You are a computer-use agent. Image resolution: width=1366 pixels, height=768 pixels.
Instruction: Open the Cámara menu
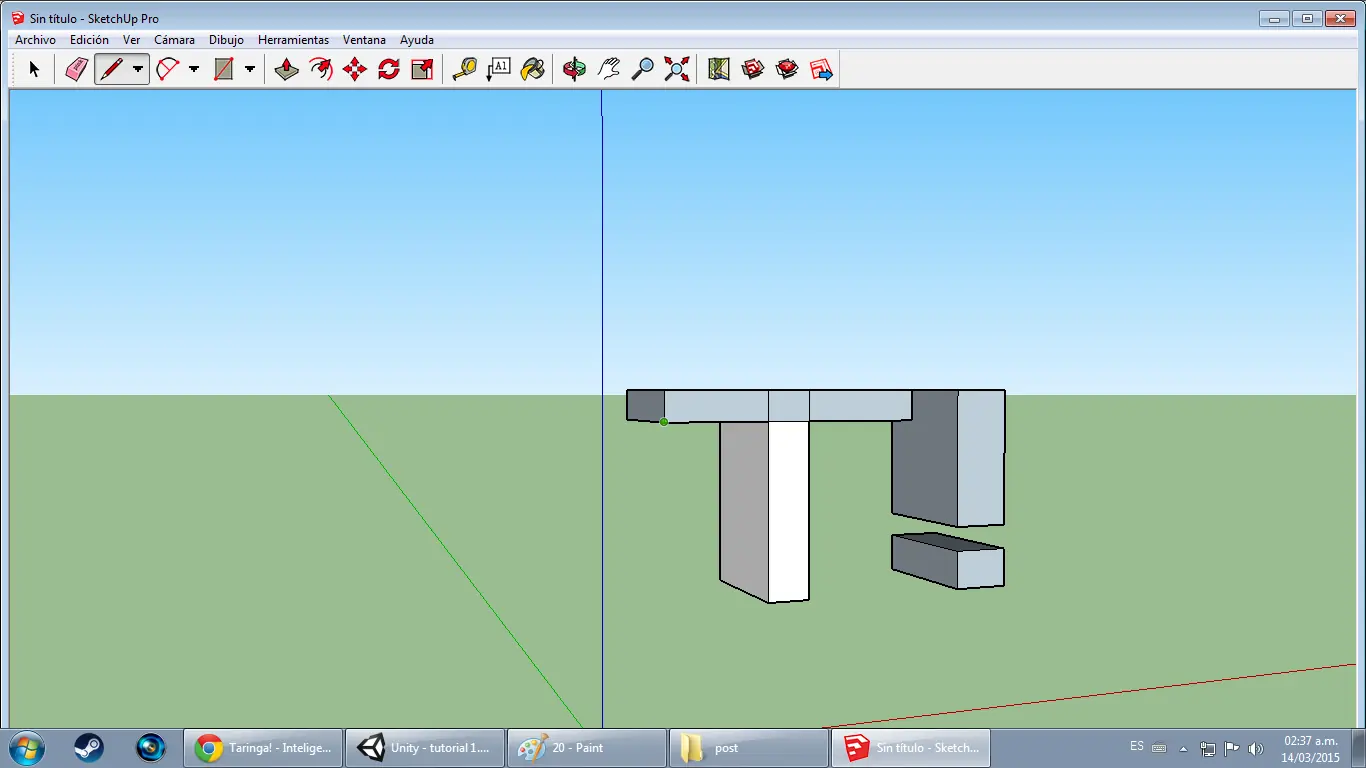click(174, 40)
